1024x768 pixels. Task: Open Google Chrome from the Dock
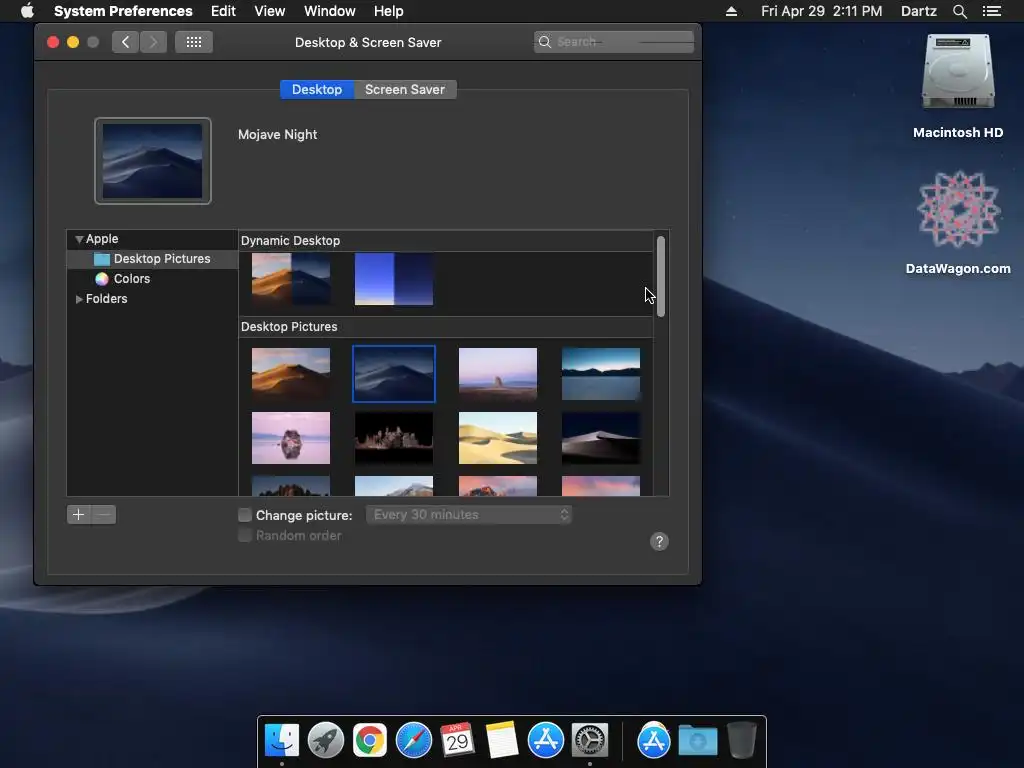coord(370,741)
